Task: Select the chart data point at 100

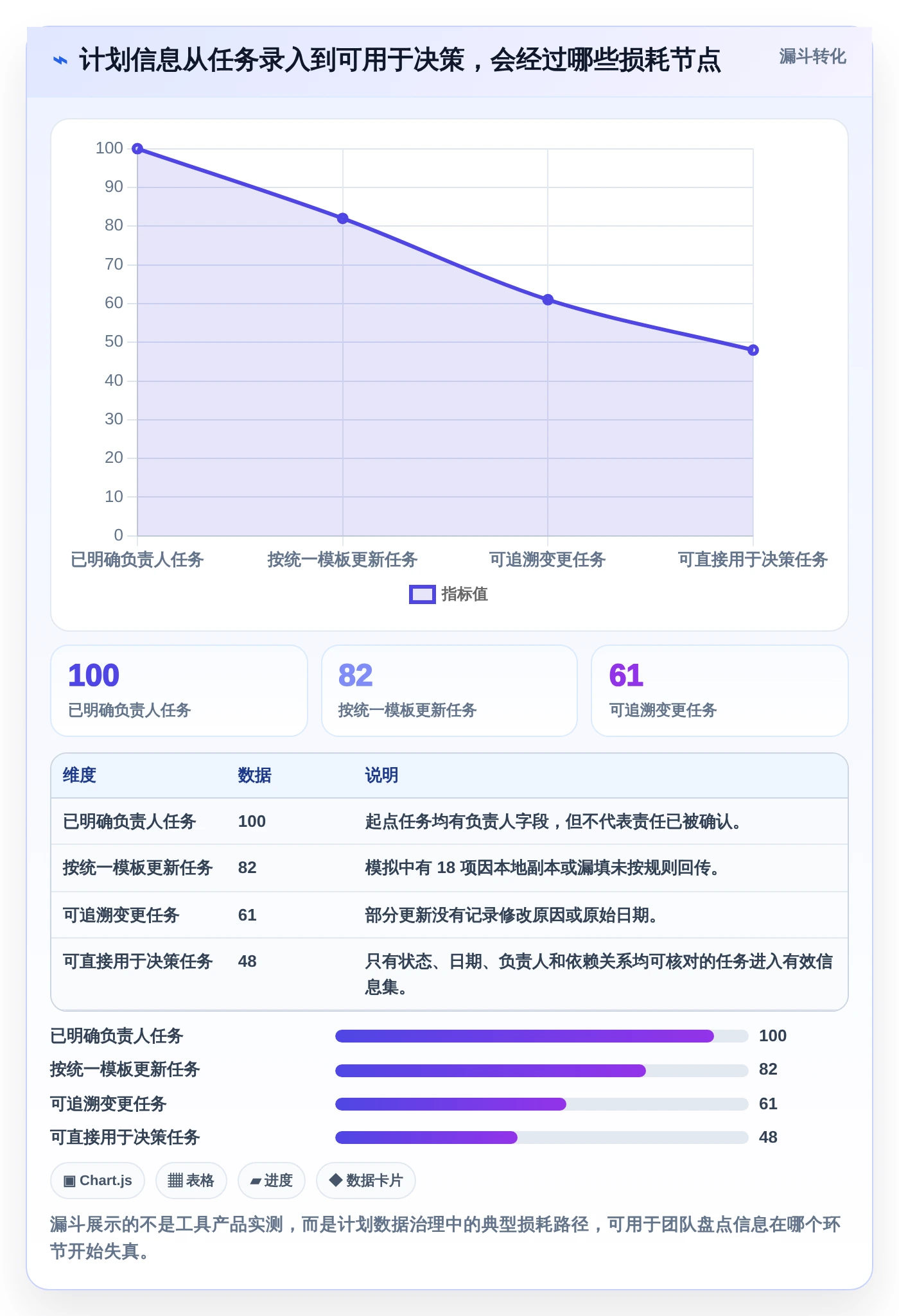Action: pos(137,149)
